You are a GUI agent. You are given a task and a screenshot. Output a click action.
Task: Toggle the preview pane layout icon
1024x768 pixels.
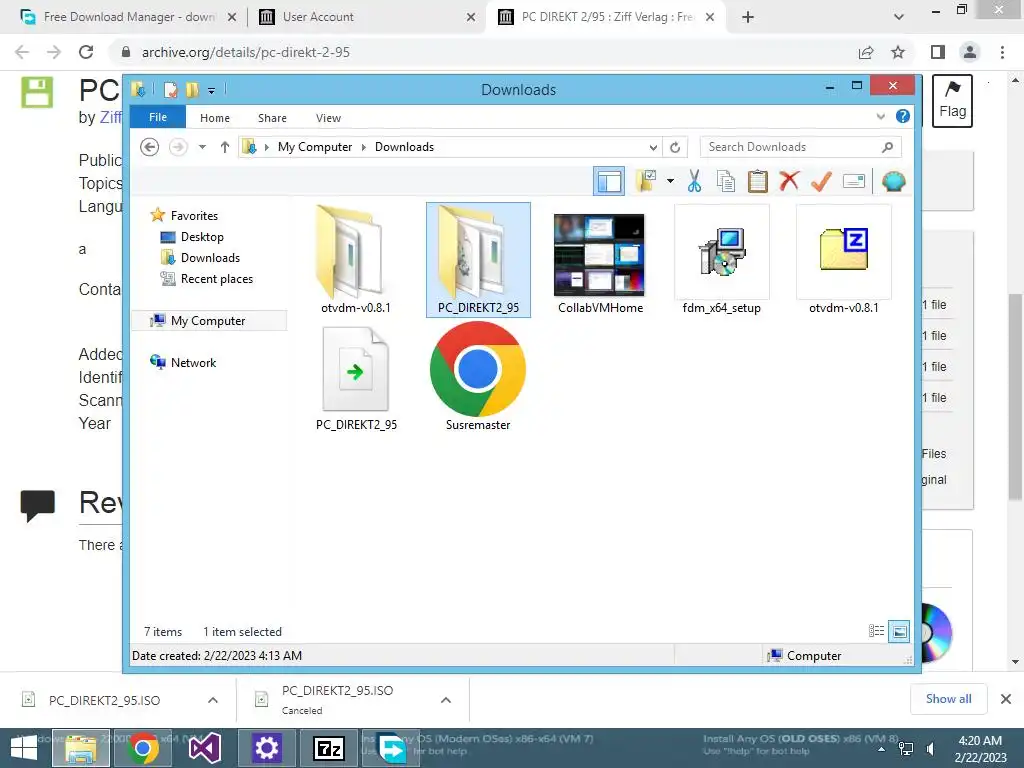click(609, 181)
